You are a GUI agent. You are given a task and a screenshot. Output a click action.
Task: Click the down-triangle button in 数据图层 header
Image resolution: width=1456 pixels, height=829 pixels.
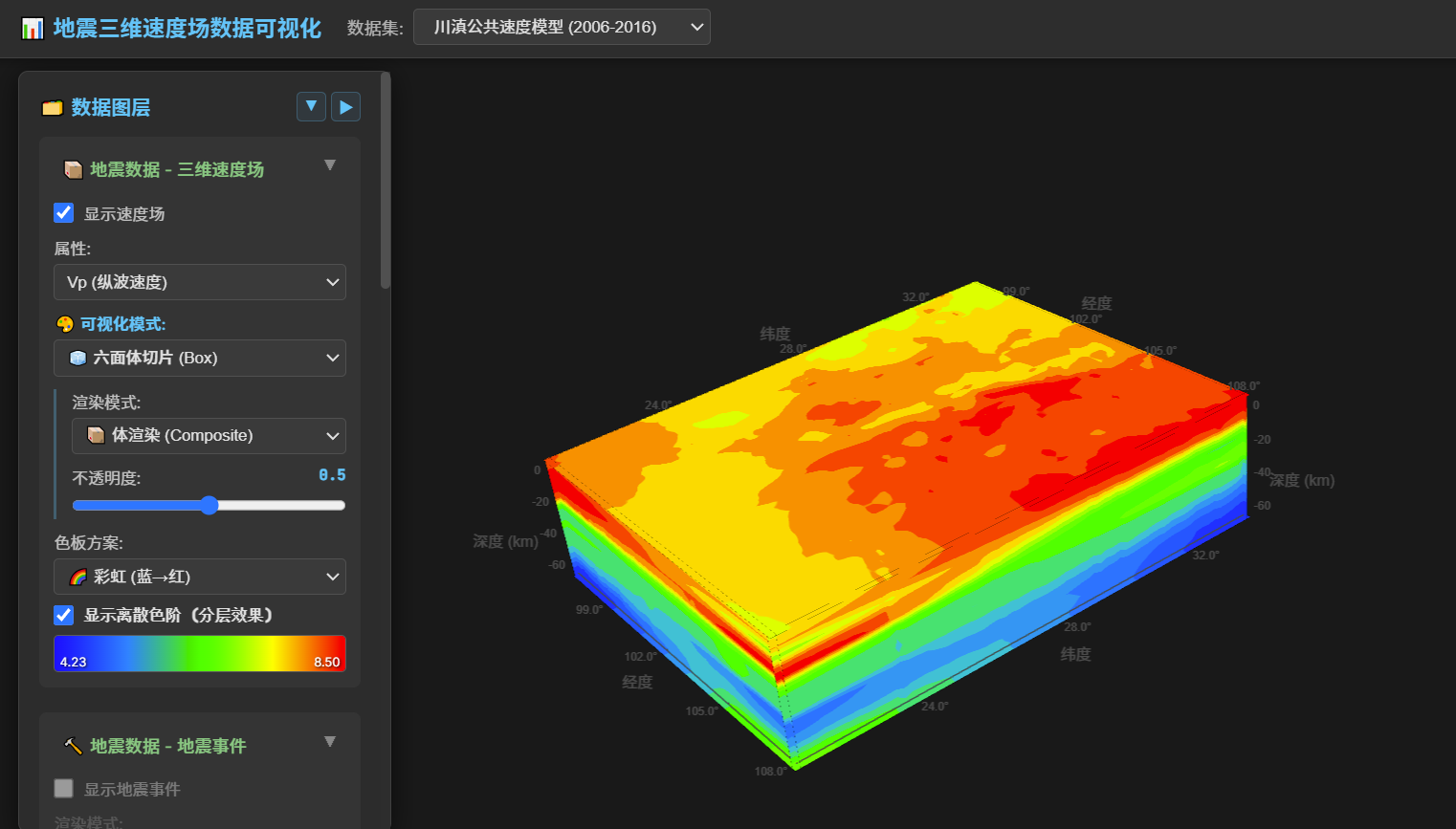[x=311, y=106]
